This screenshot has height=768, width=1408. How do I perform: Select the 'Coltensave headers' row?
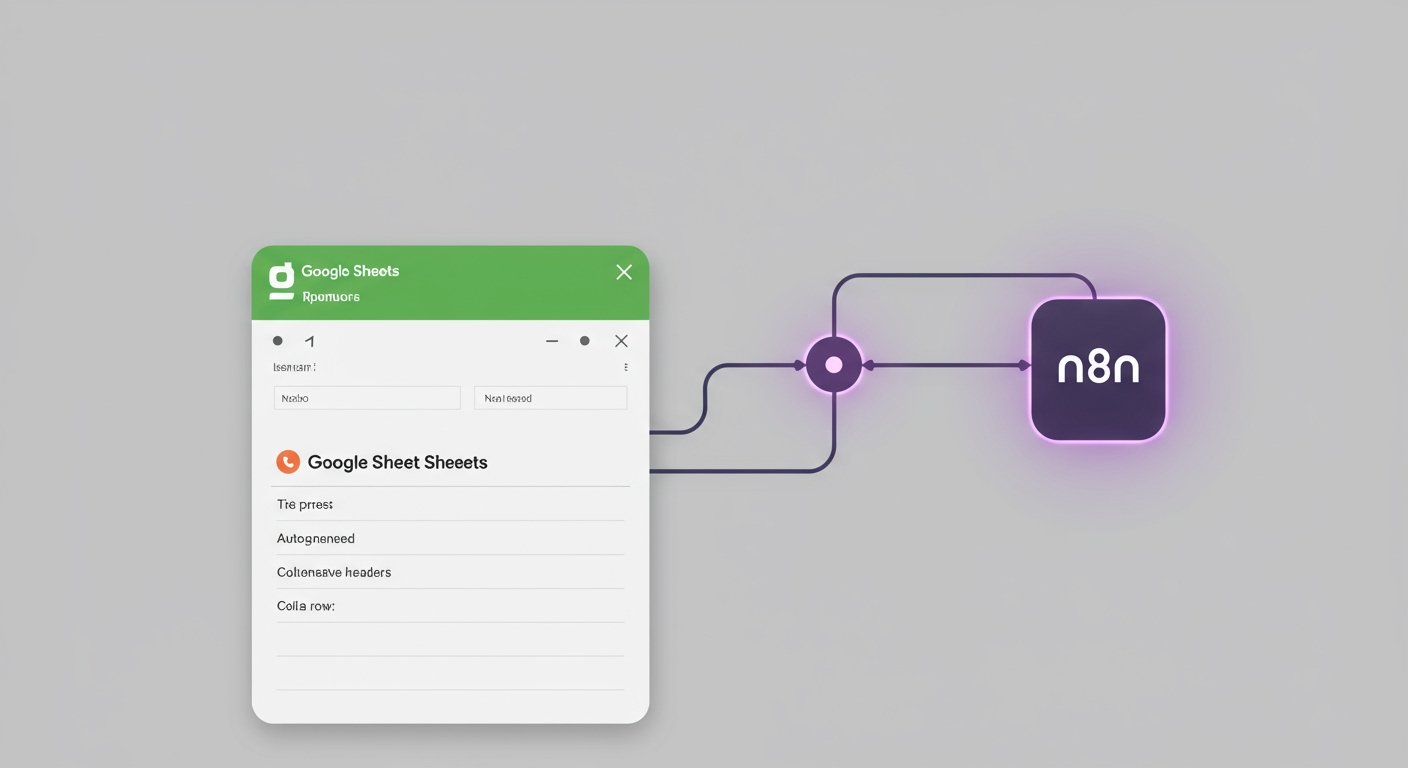(x=450, y=572)
